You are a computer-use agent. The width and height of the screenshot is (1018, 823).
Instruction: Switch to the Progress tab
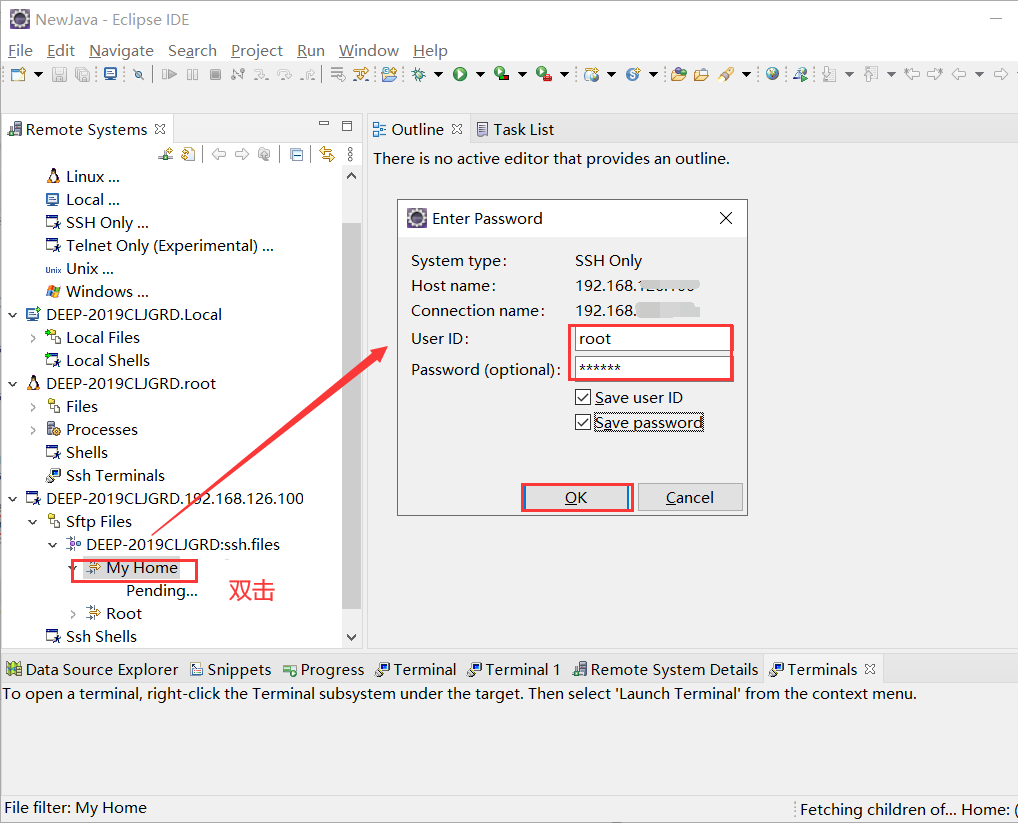point(323,669)
